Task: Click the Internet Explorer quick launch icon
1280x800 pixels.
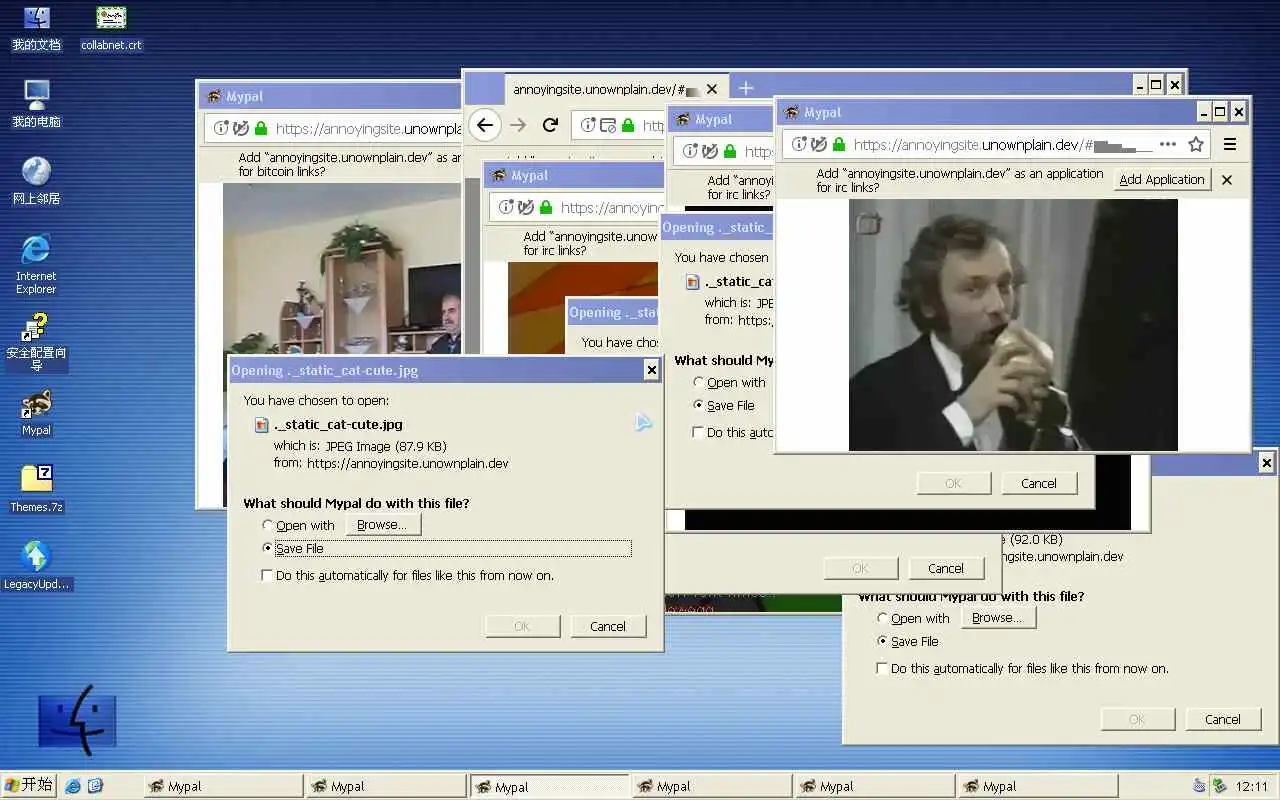Action: tap(73, 786)
